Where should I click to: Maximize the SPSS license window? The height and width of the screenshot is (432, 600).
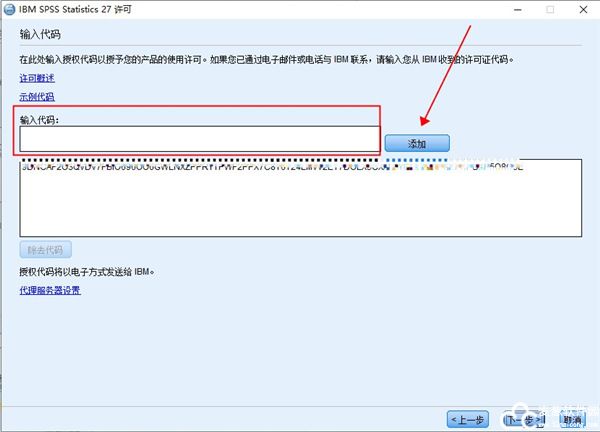coord(550,10)
